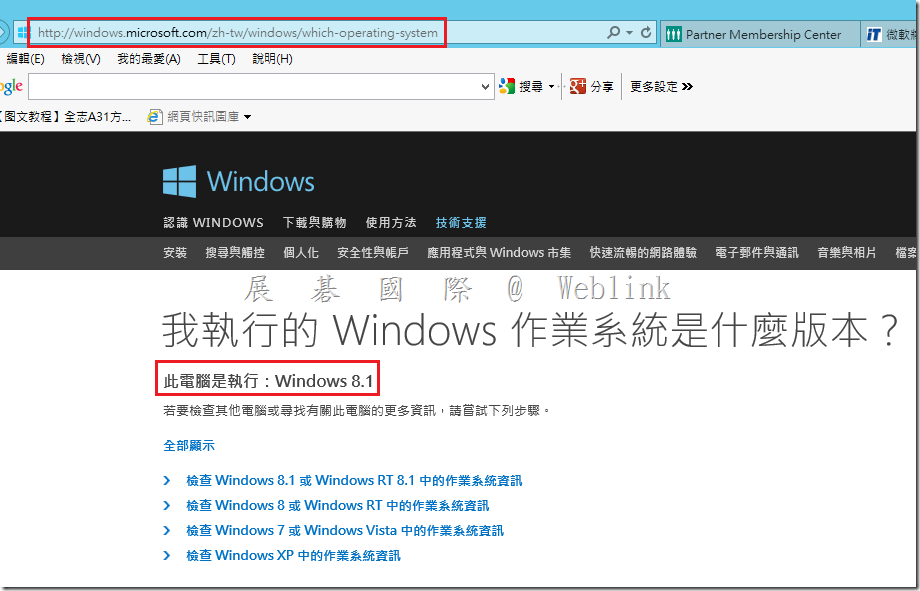Image resolution: width=920 pixels, height=591 pixels.
Task: Open the 編輯(E) menu
Action: pos(25,59)
